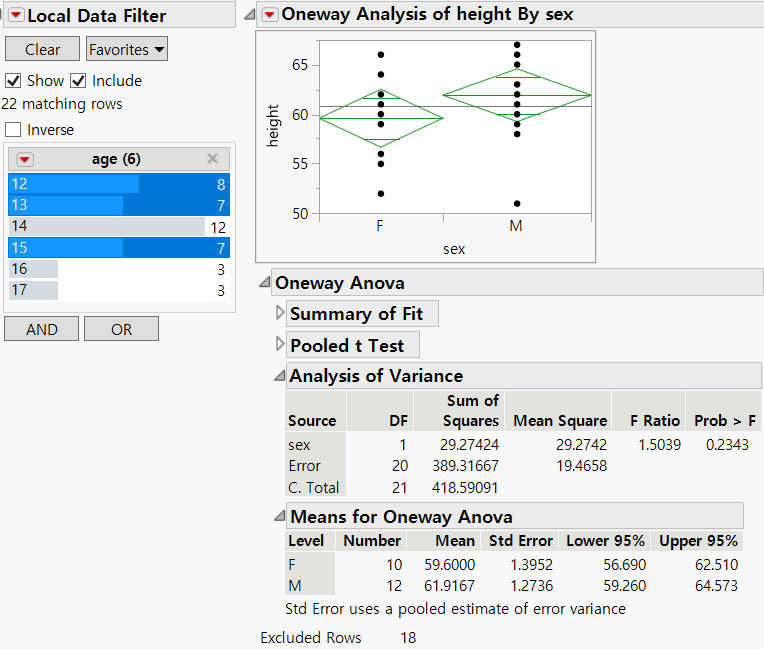Open the Local Data Filter red triangle menu
The width and height of the screenshot is (764, 649).
point(15,16)
